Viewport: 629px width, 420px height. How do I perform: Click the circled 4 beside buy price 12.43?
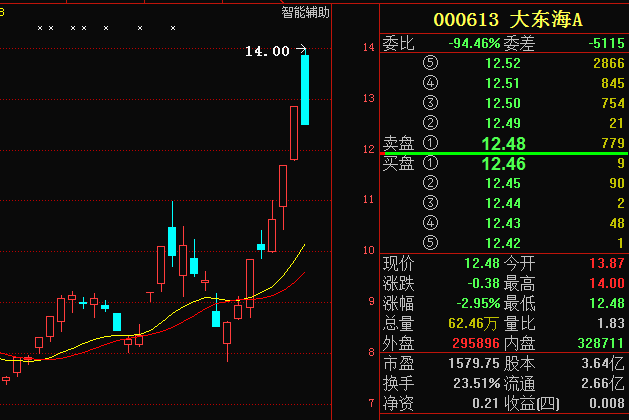pyautogui.click(x=430, y=223)
